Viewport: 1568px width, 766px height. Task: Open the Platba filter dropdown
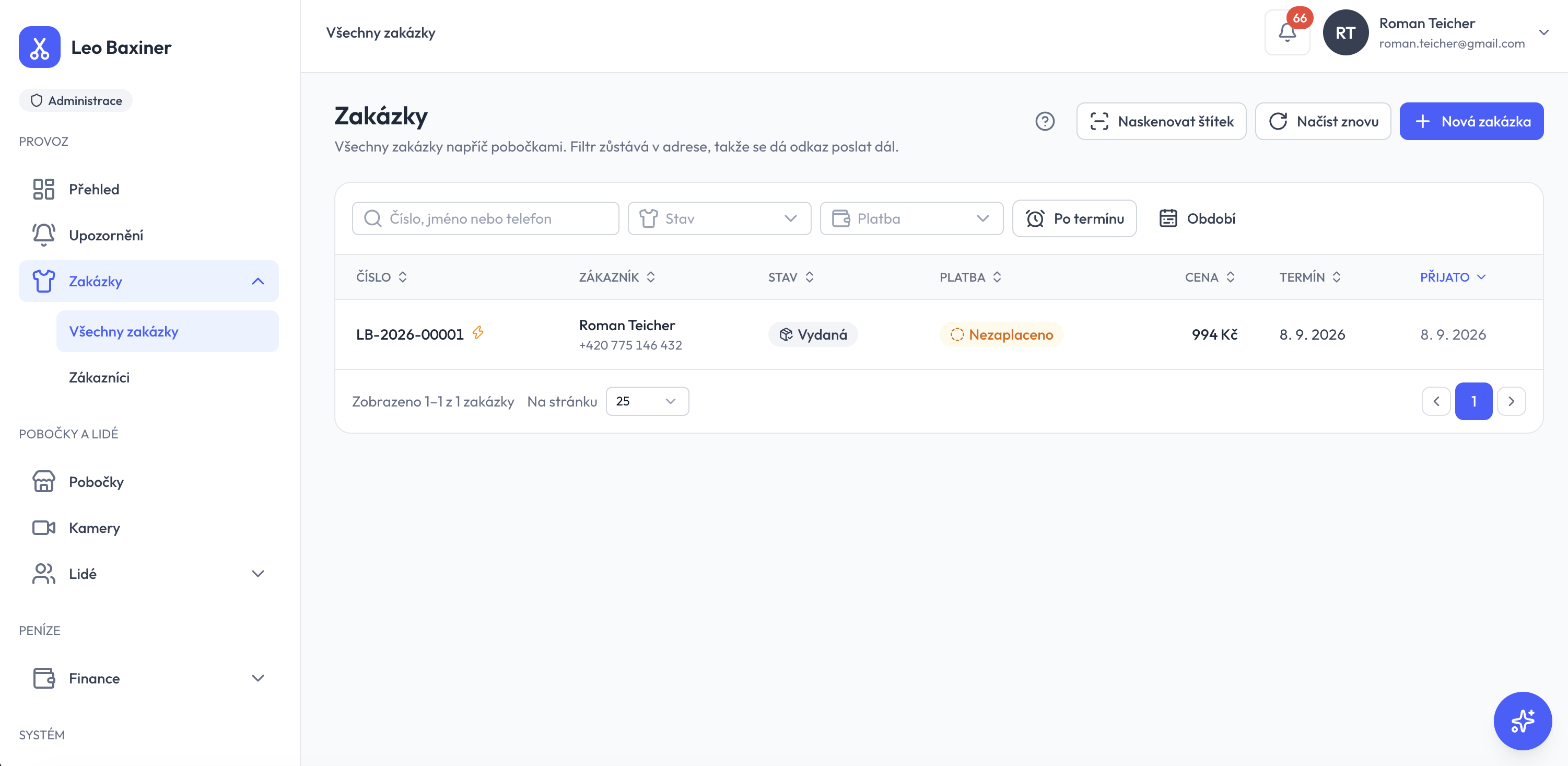point(911,218)
